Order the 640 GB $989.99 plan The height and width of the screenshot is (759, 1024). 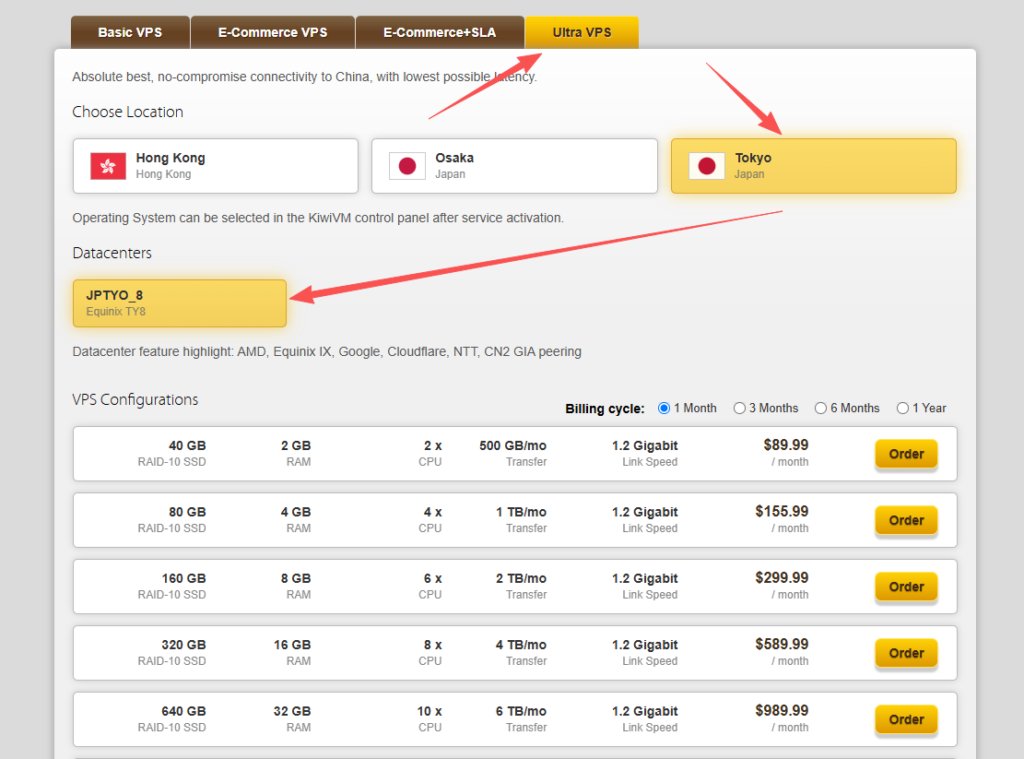click(906, 719)
